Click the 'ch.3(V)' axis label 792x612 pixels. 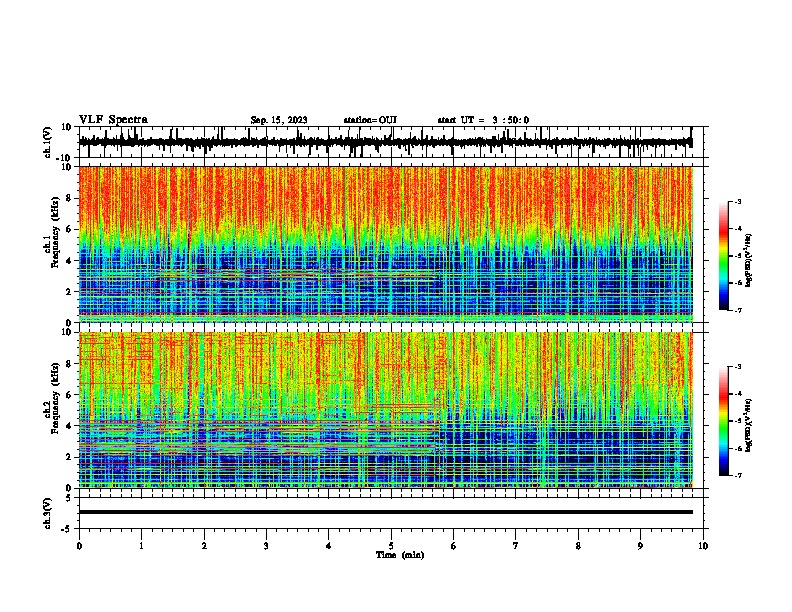48,513
